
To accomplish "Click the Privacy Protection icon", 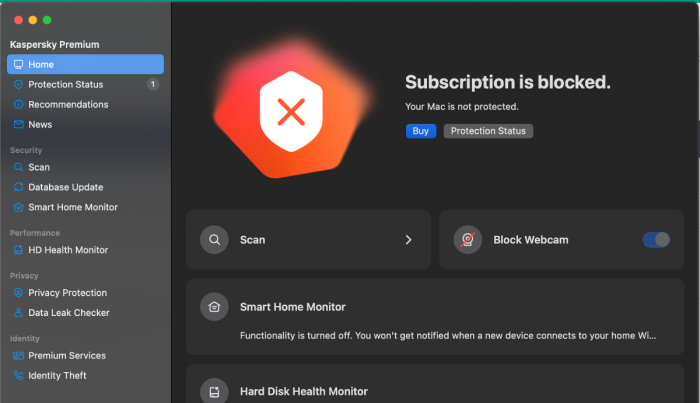I will 18,293.
